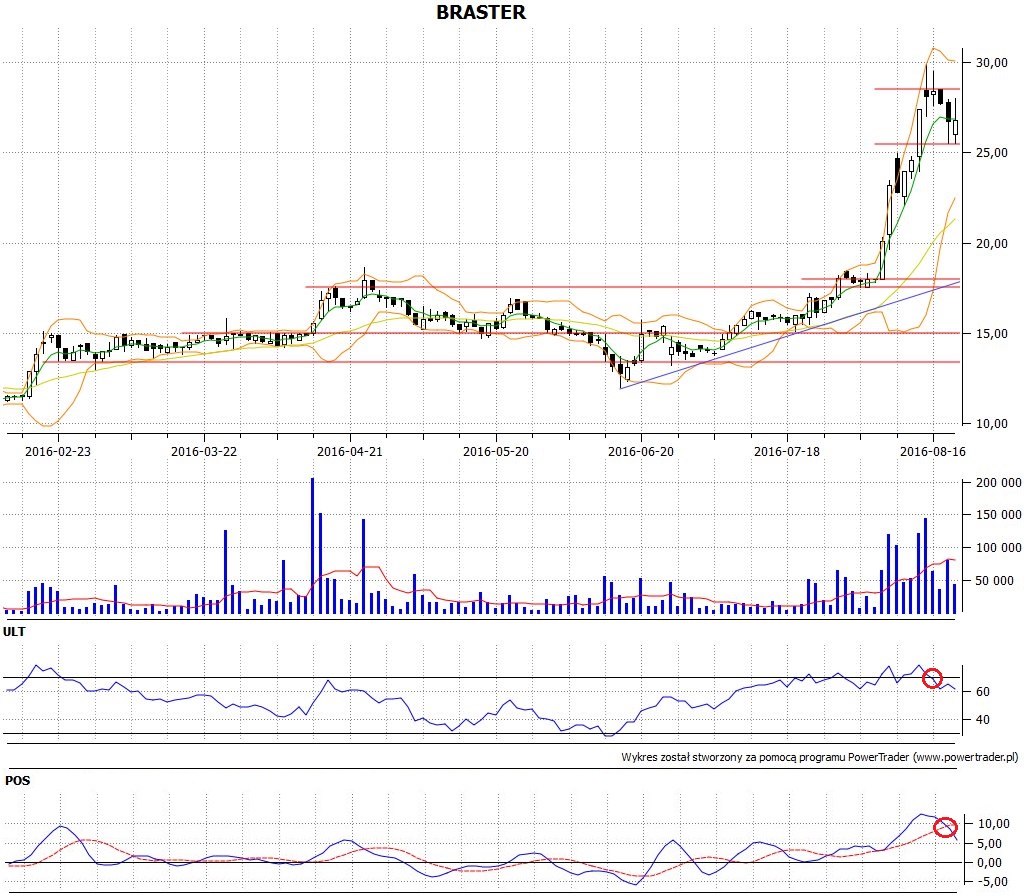1024x896 pixels.
Task: Click the 2016-08-16 date label
Action: coord(933,451)
